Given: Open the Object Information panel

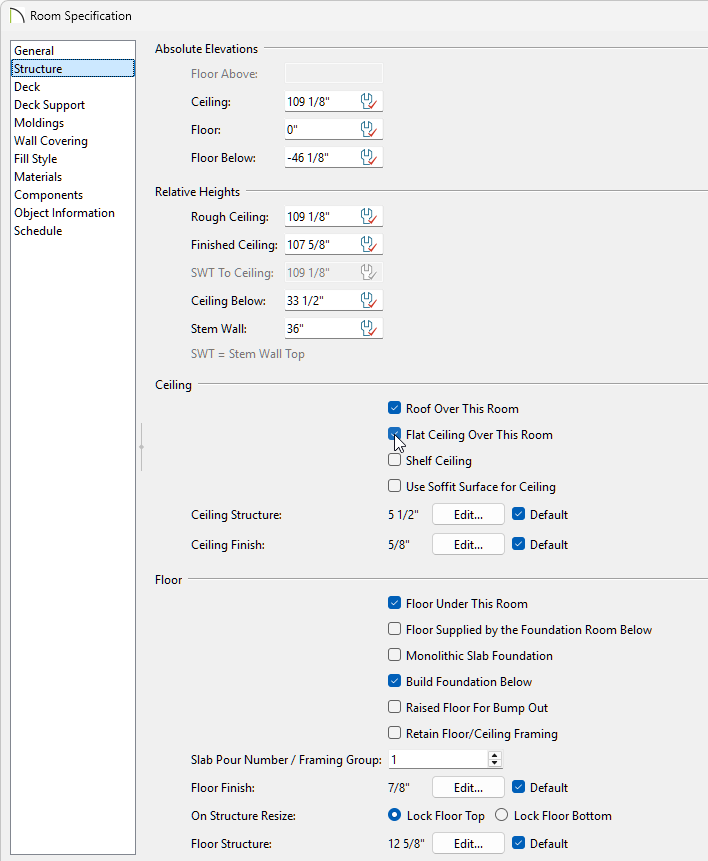Looking at the screenshot, I should pos(73,213).
